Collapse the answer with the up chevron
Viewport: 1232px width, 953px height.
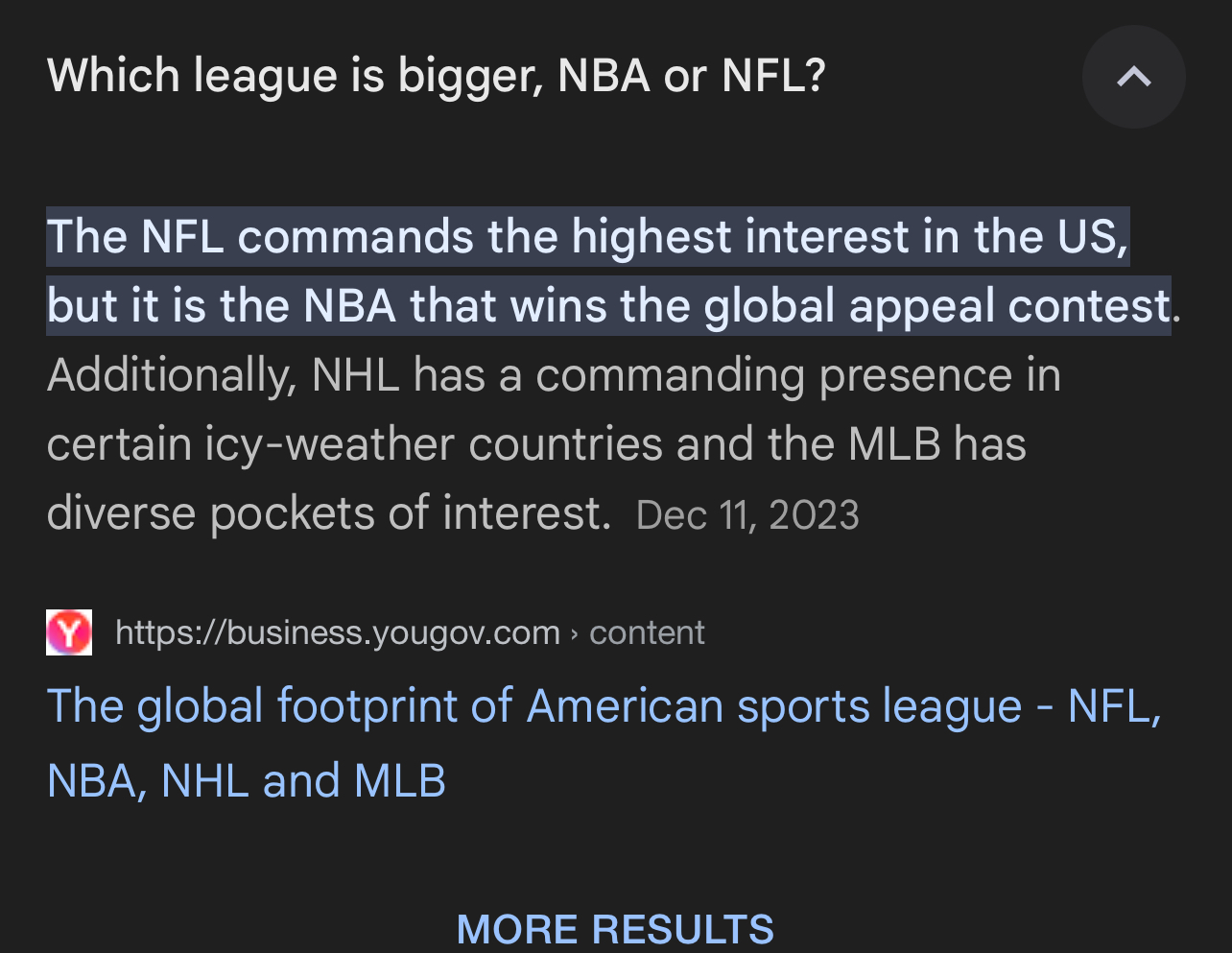point(1133,77)
